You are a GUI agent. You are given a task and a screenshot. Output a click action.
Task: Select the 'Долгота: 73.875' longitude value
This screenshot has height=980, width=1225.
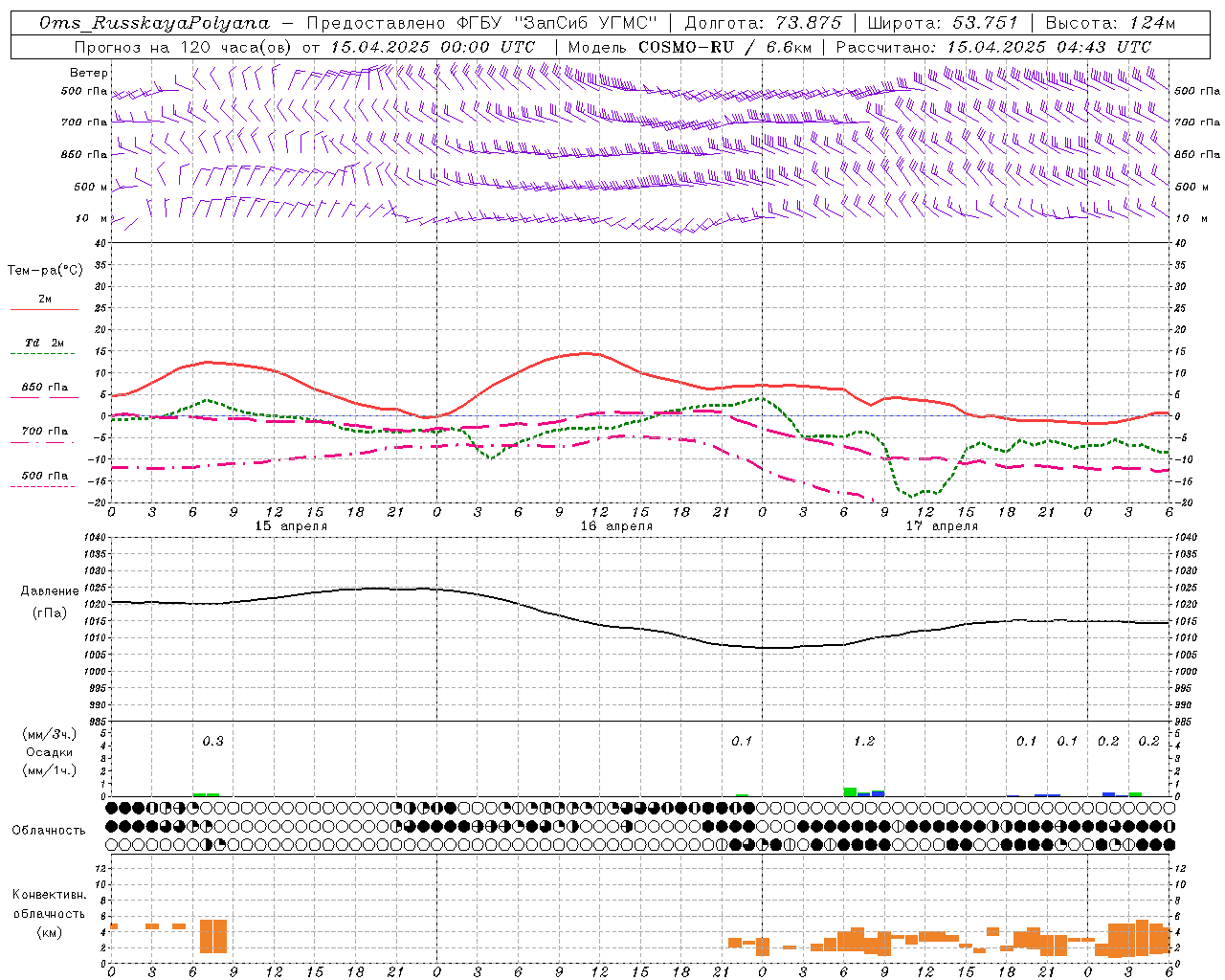[764, 23]
